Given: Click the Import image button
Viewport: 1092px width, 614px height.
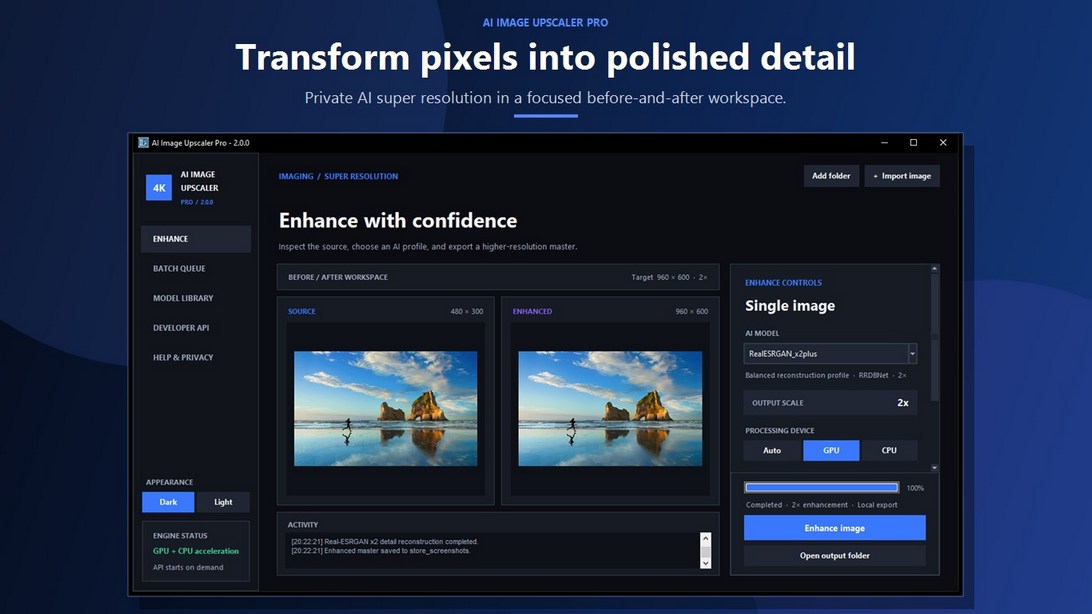Looking at the screenshot, I should tap(902, 176).
